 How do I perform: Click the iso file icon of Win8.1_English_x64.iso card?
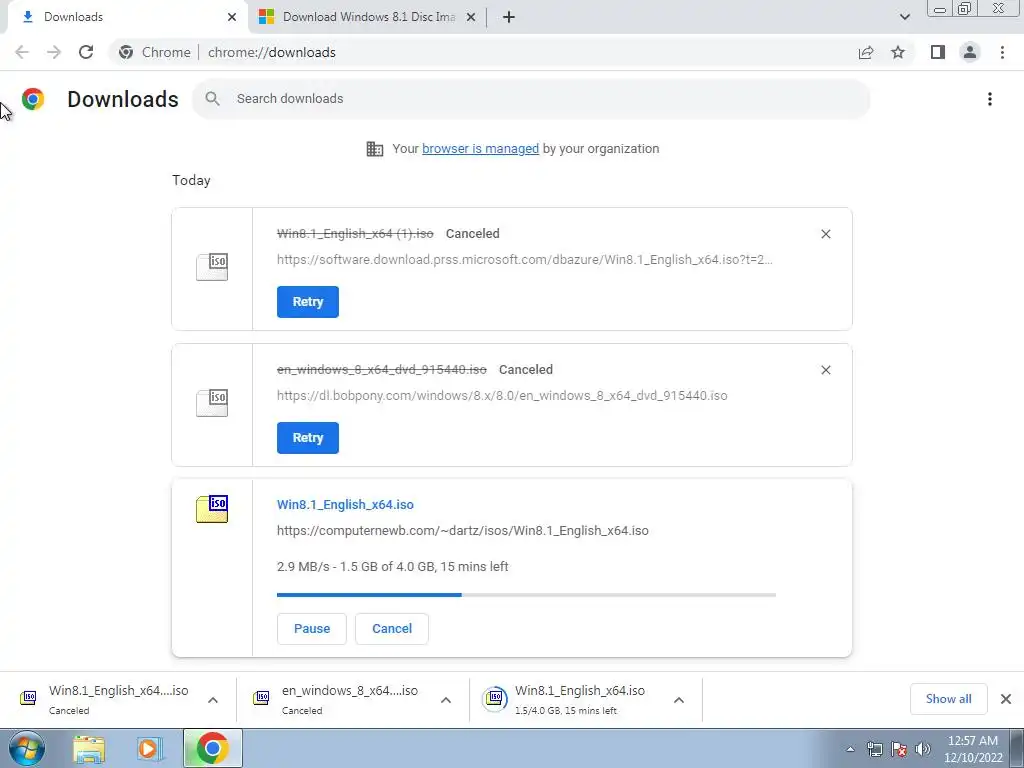click(x=212, y=509)
